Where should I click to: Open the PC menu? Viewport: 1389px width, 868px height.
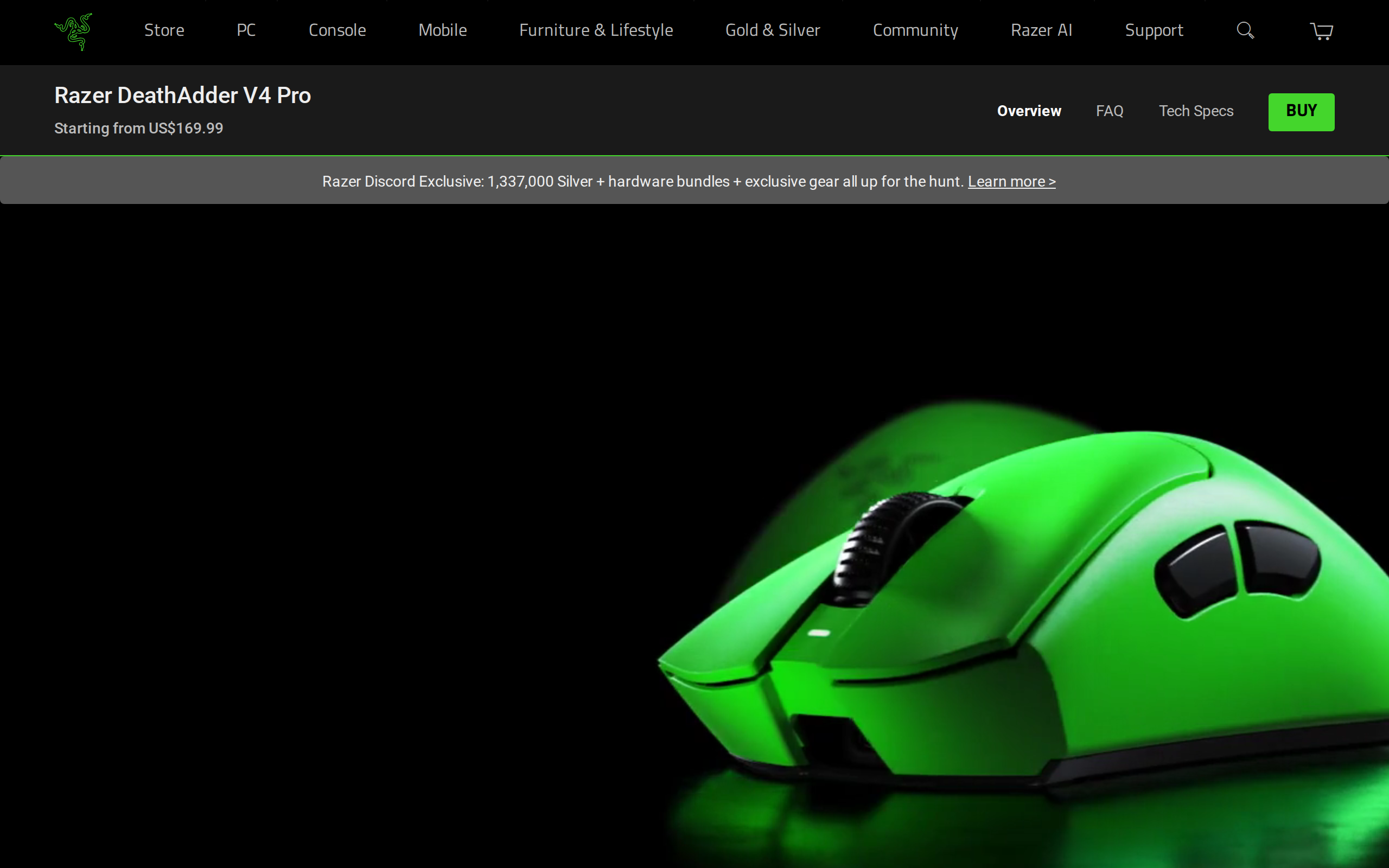[246, 30]
